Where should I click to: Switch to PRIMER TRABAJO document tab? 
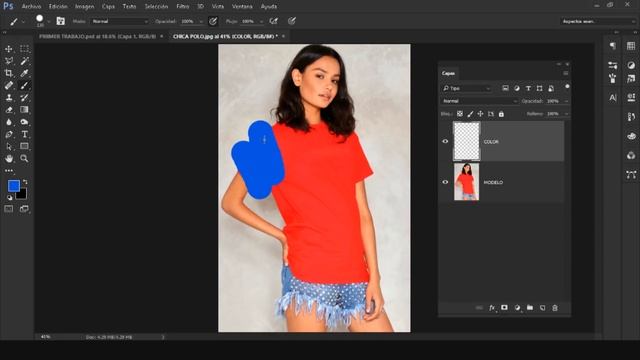coord(98,36)
